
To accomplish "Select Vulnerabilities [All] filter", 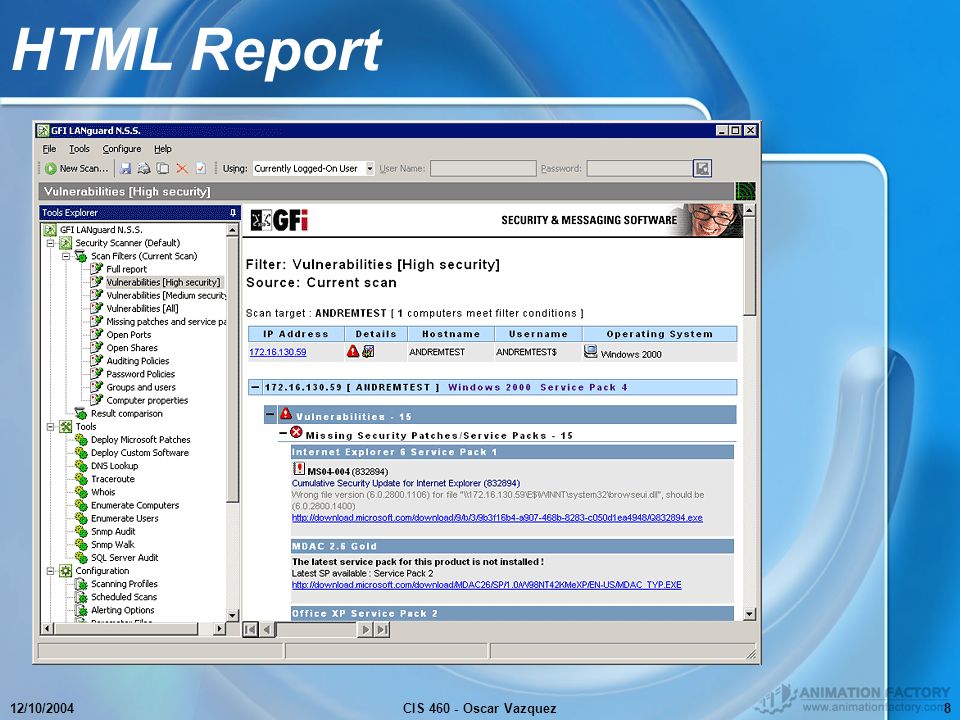I will point(143,309).
